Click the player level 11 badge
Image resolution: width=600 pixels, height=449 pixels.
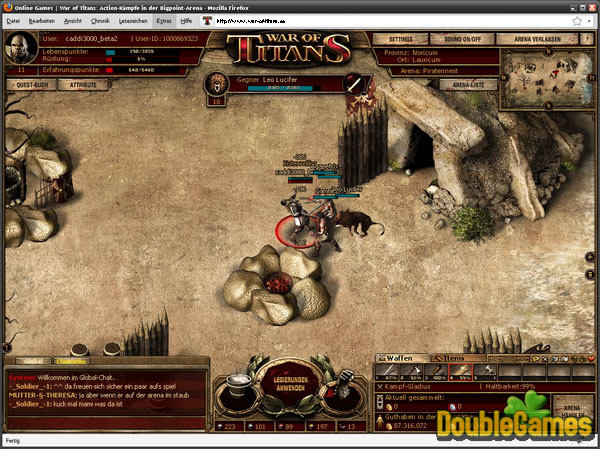pos(21,70)
